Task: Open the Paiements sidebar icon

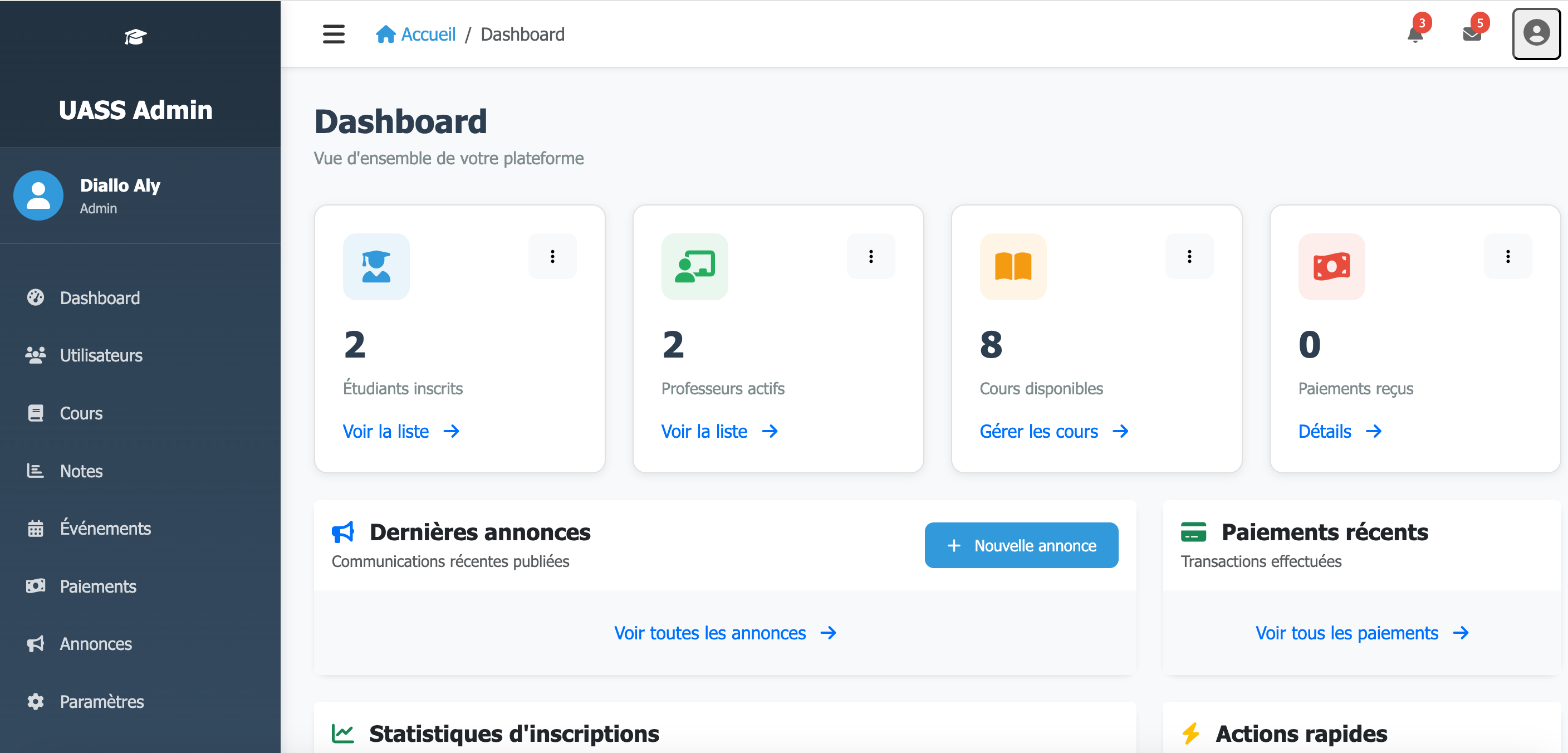Action: coord(36,585)
